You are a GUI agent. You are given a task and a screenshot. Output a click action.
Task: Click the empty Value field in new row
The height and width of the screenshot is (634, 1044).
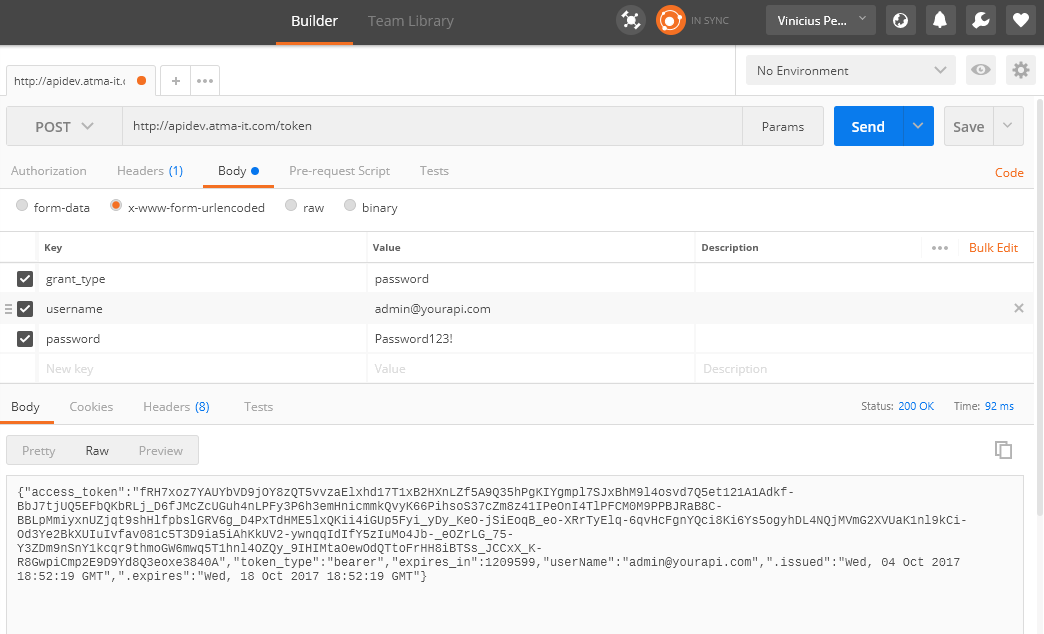click(x=531, y=369)
